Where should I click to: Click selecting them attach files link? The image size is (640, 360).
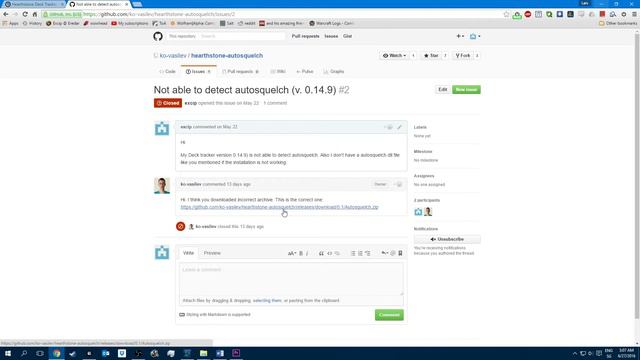(x=267, y=301)
